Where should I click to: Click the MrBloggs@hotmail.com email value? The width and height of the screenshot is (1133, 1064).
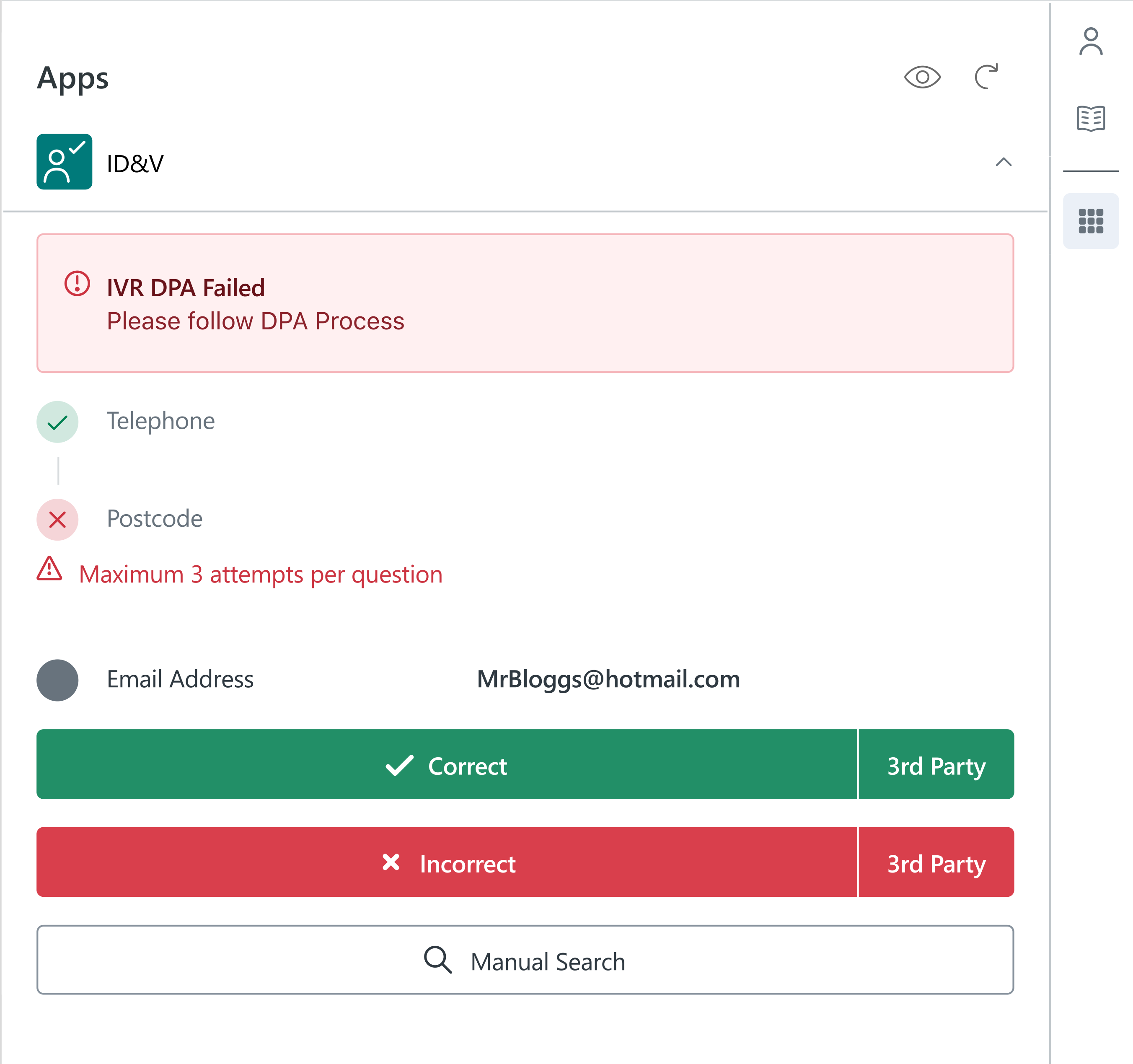[x=608, y=679]
